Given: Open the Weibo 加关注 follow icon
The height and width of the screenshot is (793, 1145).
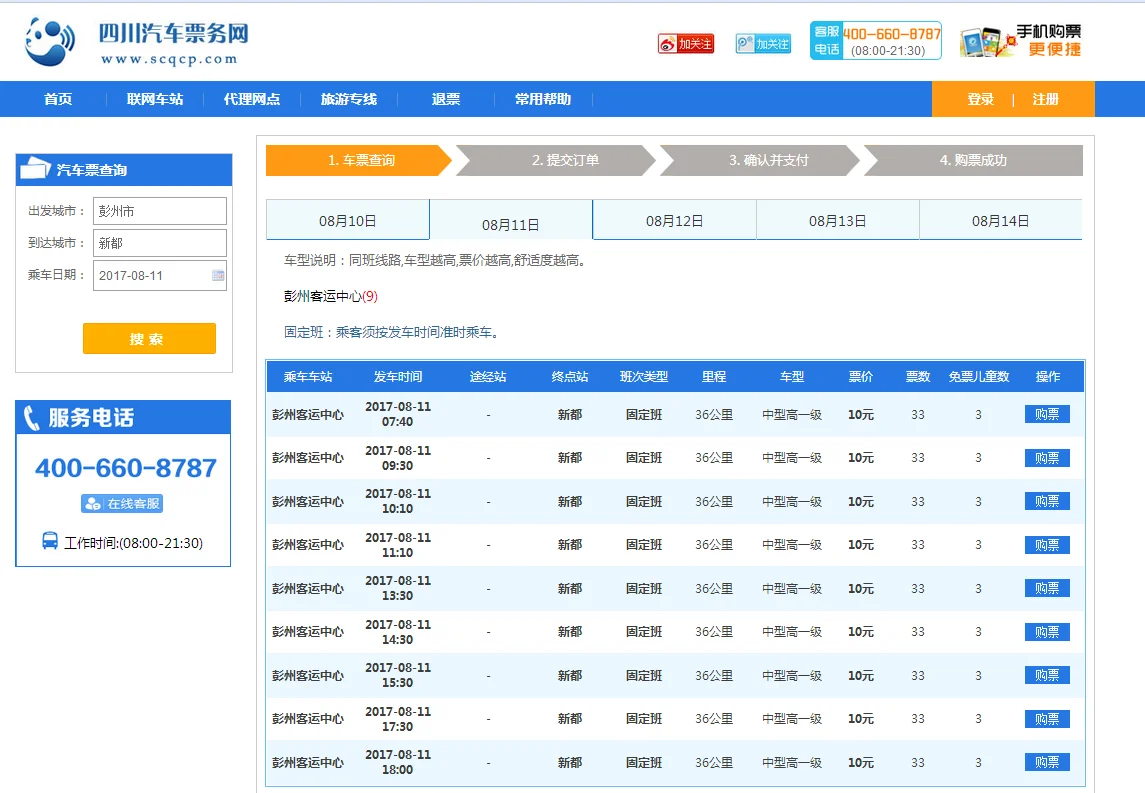Looking at the screenshot, I should coord(686,44).
